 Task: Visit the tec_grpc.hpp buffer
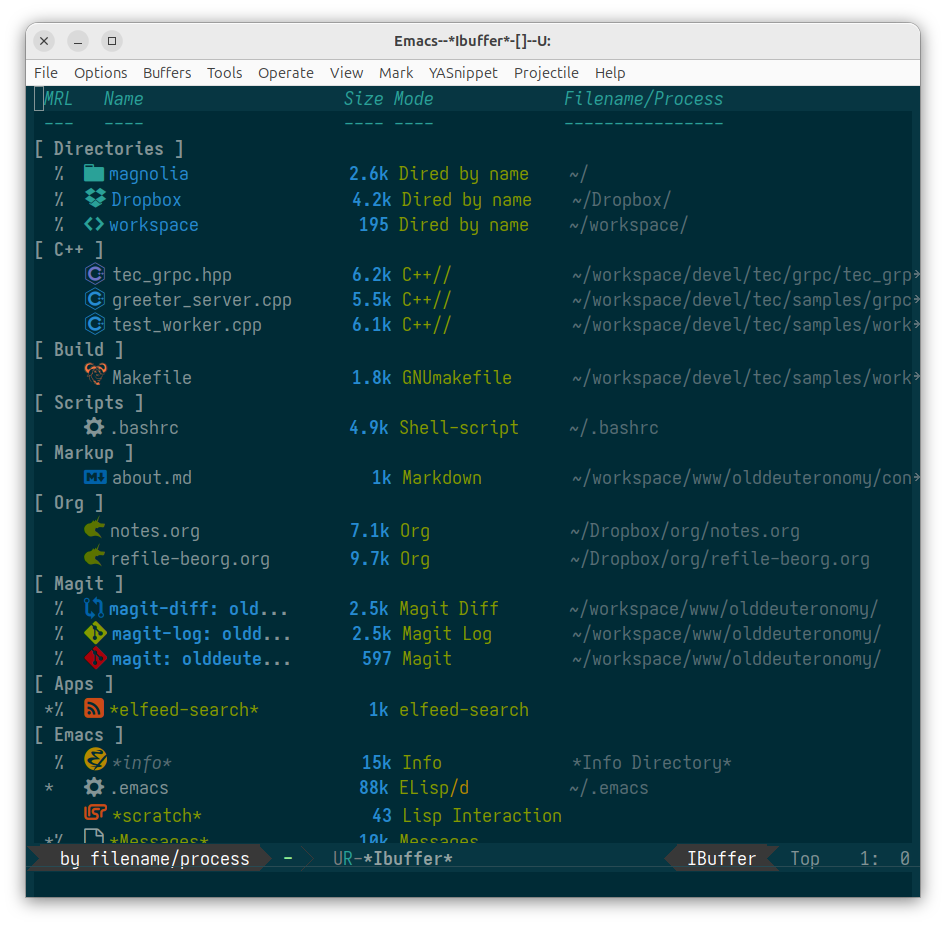[173, 275]
